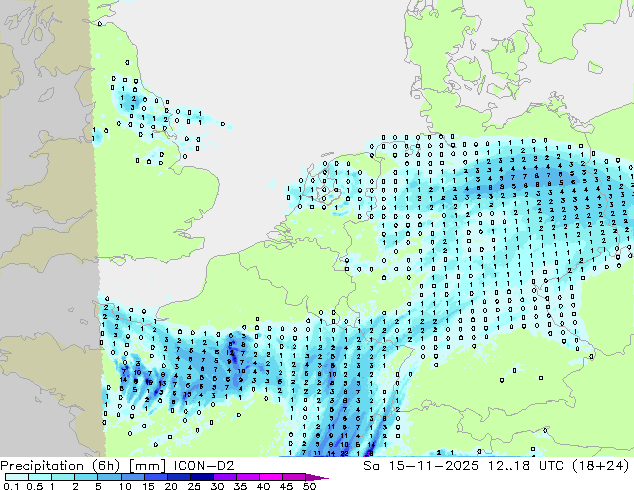Click the 1–2 mm legend swatch

(63, 477)
